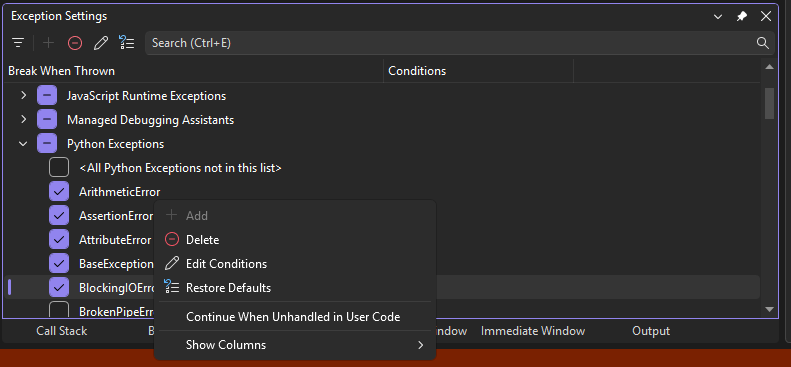Click the scrollbar up arrow

point(769,67)
